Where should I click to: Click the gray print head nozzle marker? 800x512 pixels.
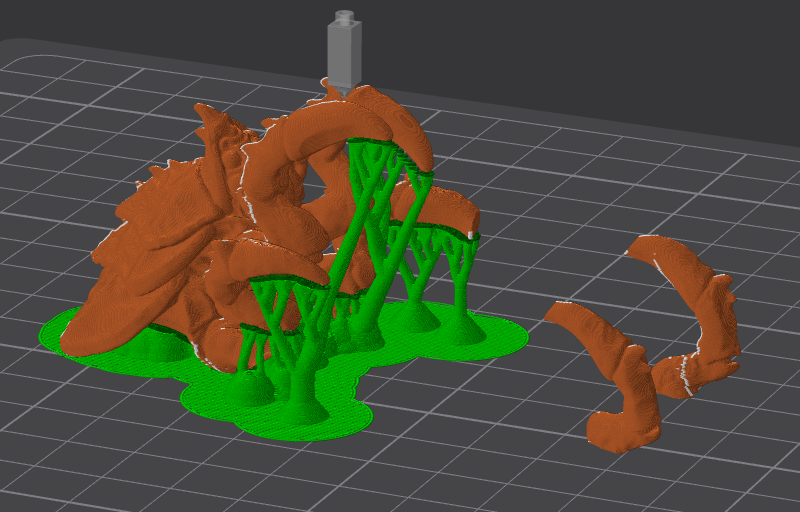pyautogui.click(x=344, y=54)
